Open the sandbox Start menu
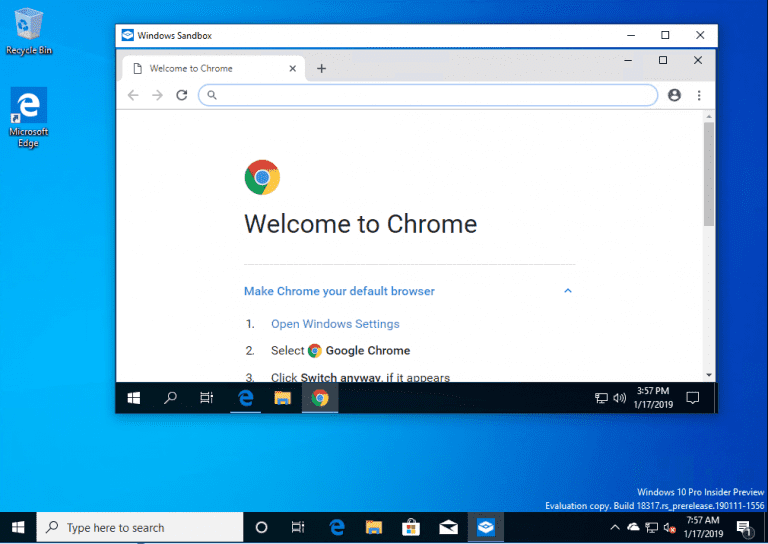768x544 pixels. click(x=134, y=398)
